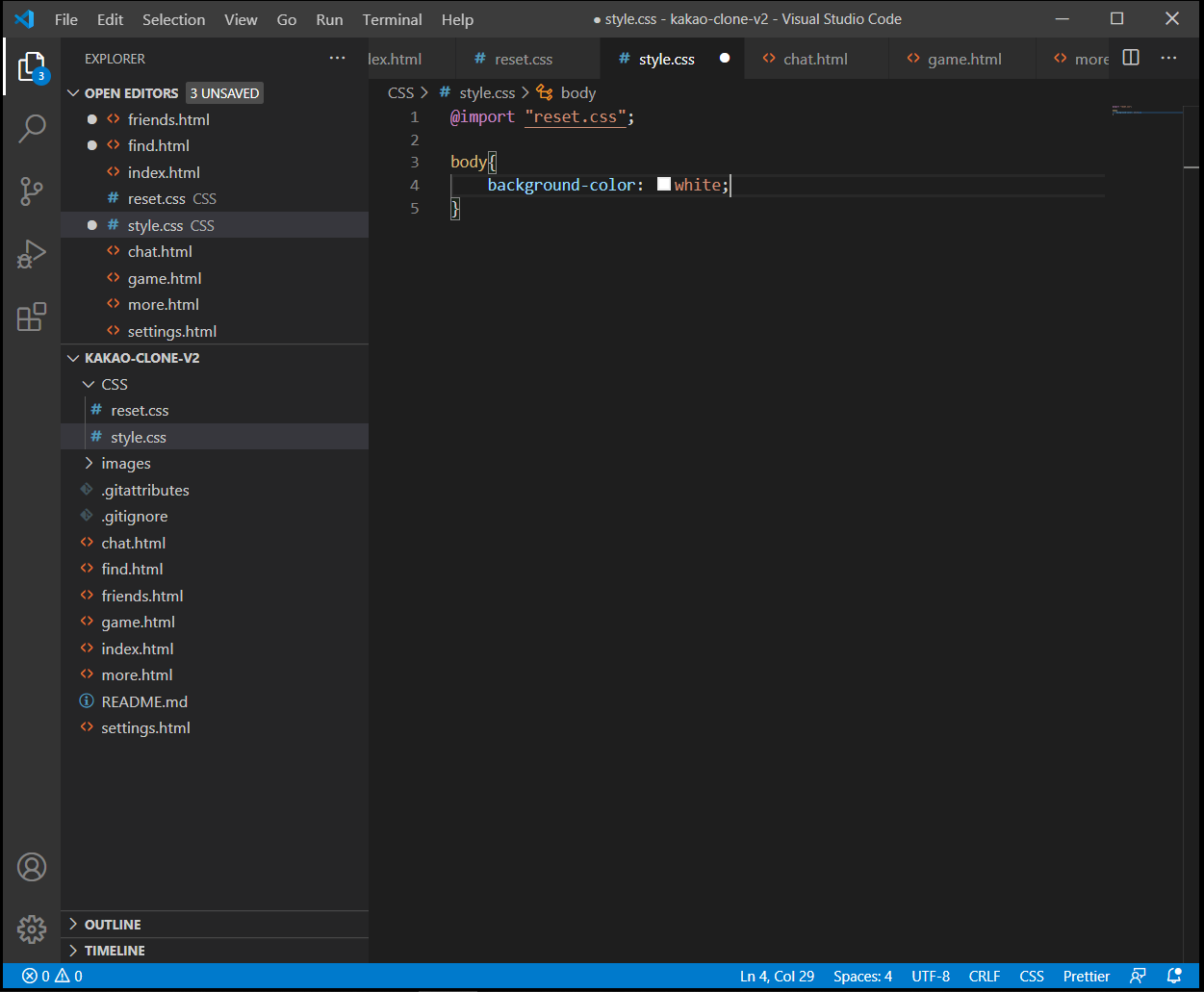Screen dimensions: 1204x992
Task: Open game.html in project tree
Action: coord(215,623)
